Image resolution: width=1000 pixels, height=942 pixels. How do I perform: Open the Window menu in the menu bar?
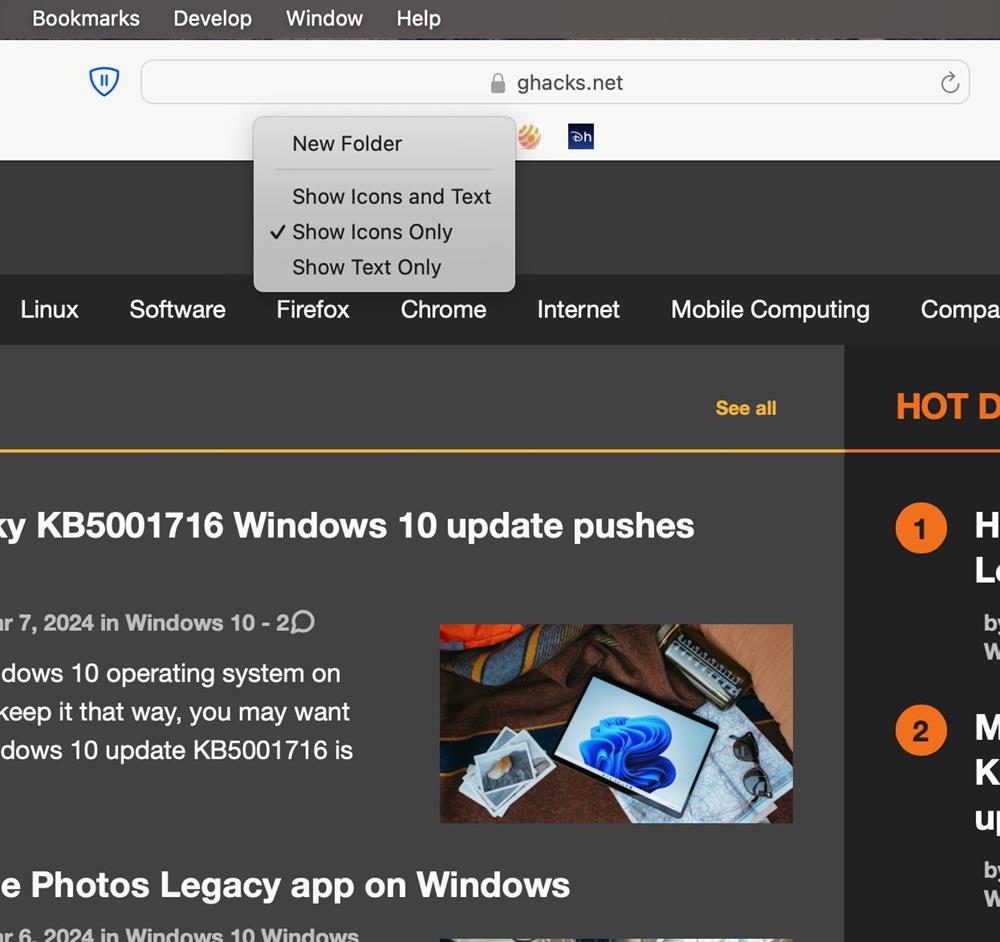[324, 18]
